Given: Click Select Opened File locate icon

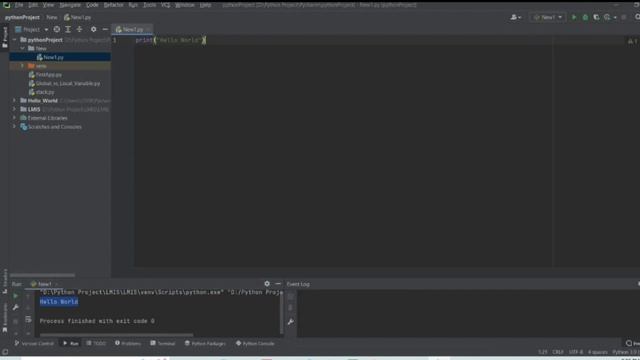Looking at the screenshot, I should click(x=57, y=29).
